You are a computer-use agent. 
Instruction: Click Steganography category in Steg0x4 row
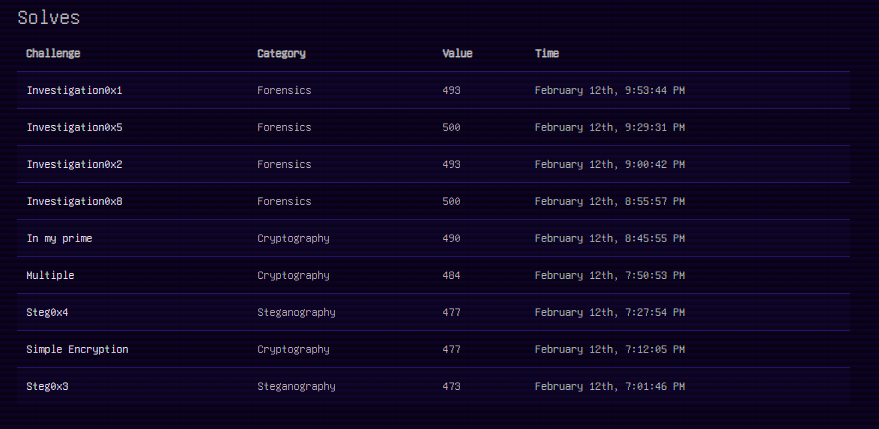point(296,313)
